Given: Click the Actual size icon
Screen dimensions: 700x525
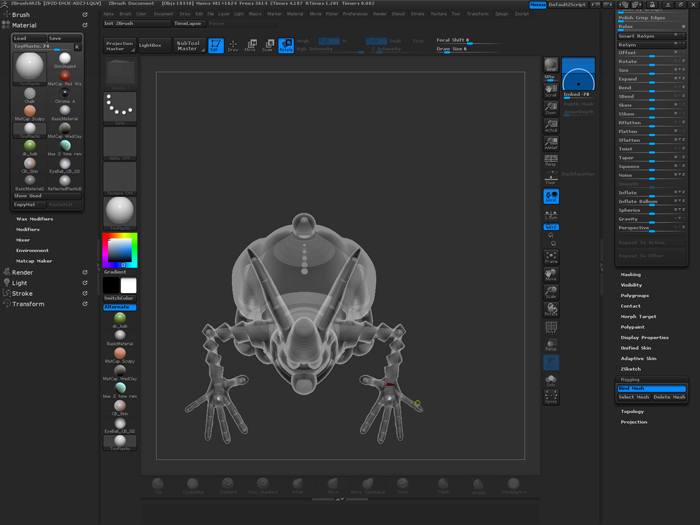Looking at the screenshot, I should (551, 125).
